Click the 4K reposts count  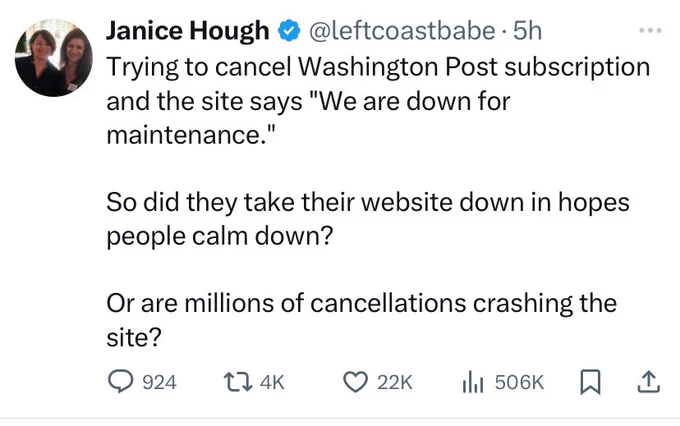coord(272,383)
